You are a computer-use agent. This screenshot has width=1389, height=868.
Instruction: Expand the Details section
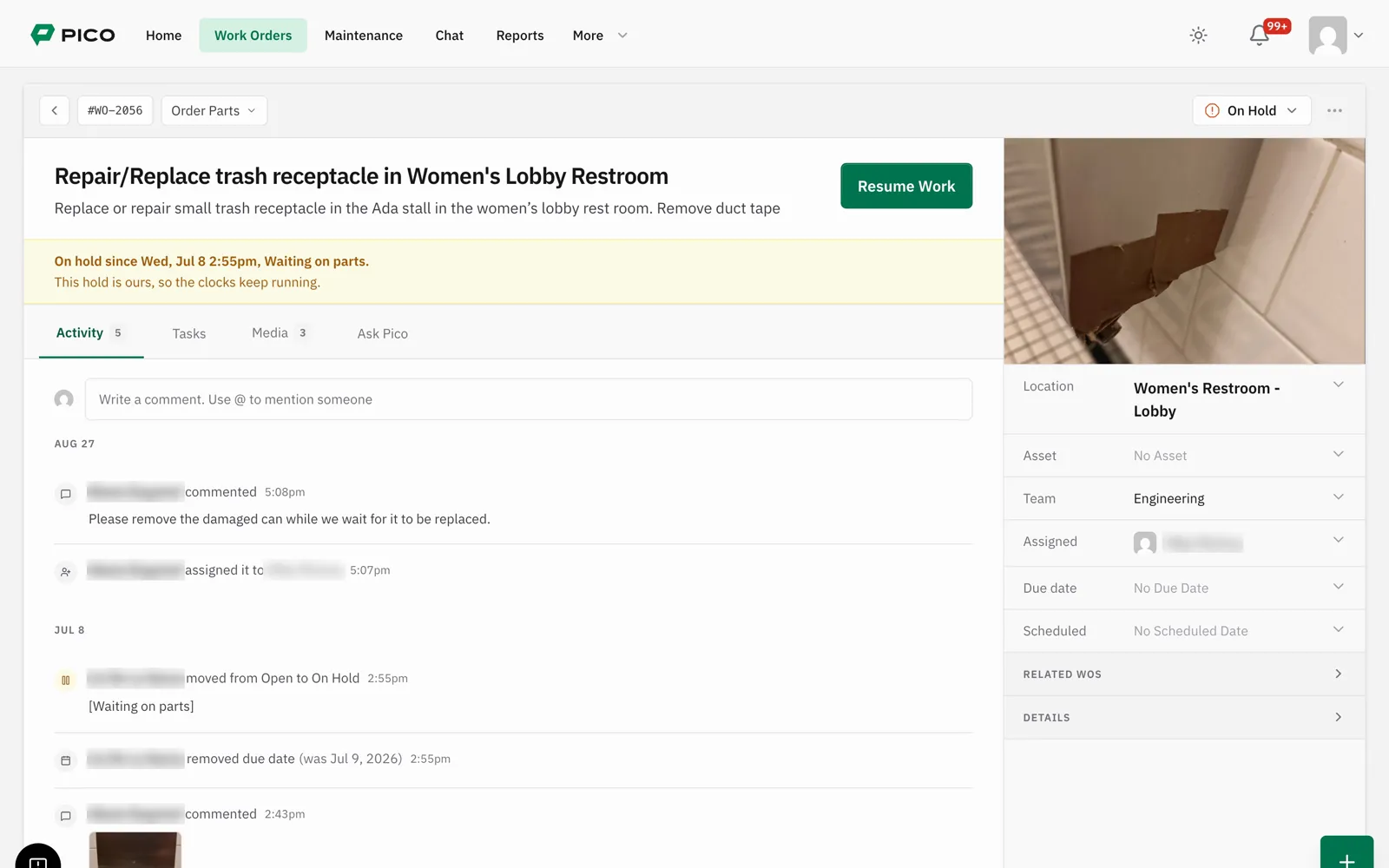tap(1184, 717)
